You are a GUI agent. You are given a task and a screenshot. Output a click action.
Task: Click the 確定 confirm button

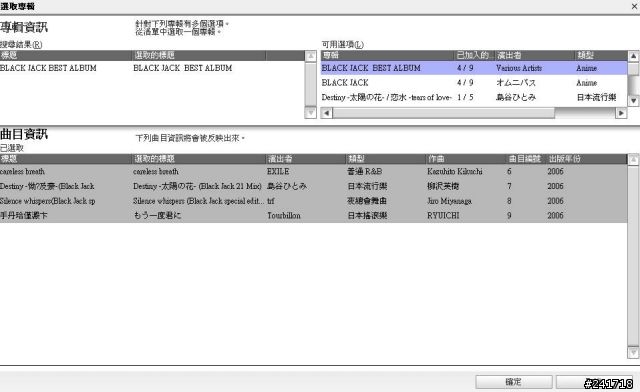tap(513, 382)
